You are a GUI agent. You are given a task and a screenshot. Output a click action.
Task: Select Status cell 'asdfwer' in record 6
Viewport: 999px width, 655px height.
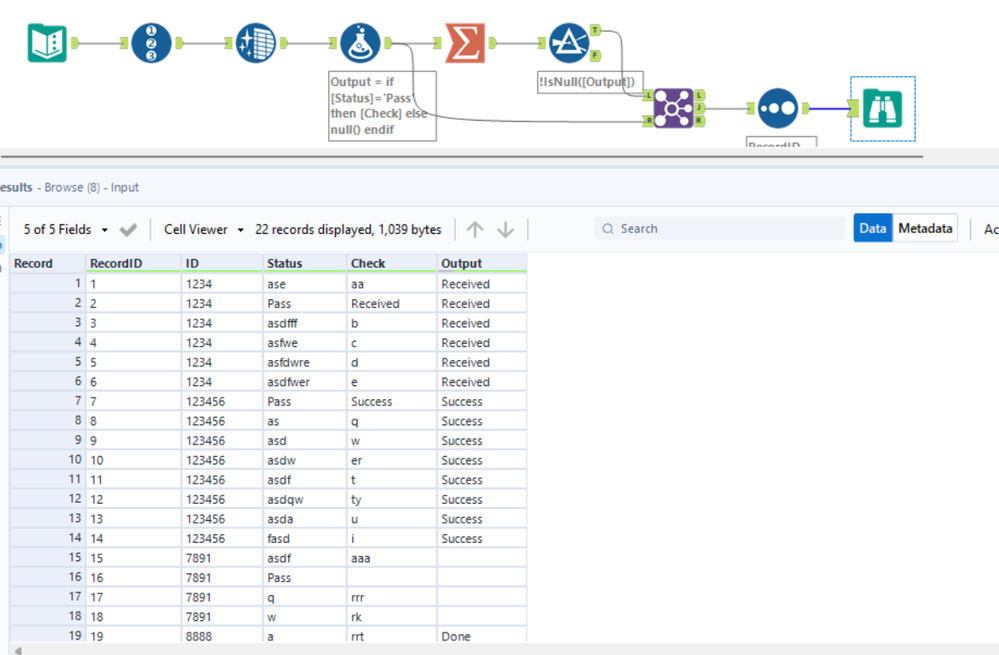point(305,382)
